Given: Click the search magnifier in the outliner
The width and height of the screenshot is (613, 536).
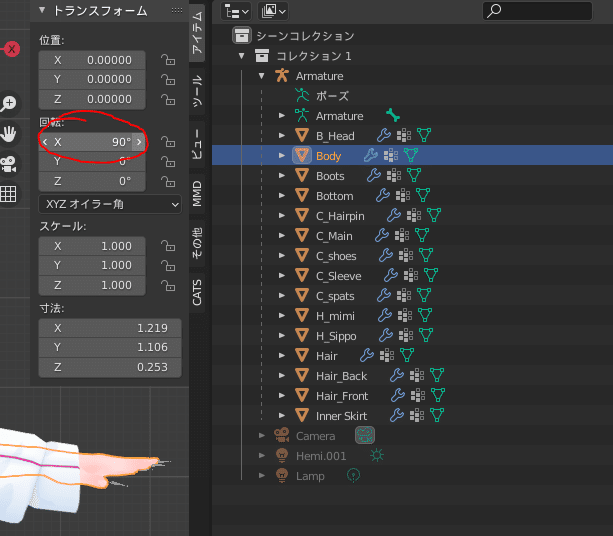Looking at the screenshot, I should coord(495,11).
